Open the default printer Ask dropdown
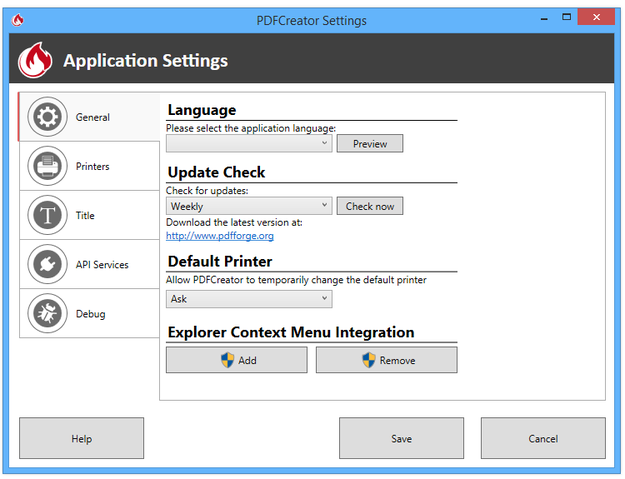 249,299
